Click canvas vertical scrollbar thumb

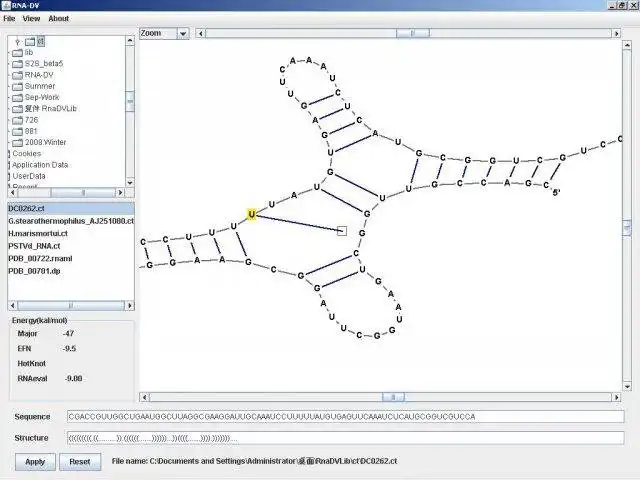[x=627, y=228]
